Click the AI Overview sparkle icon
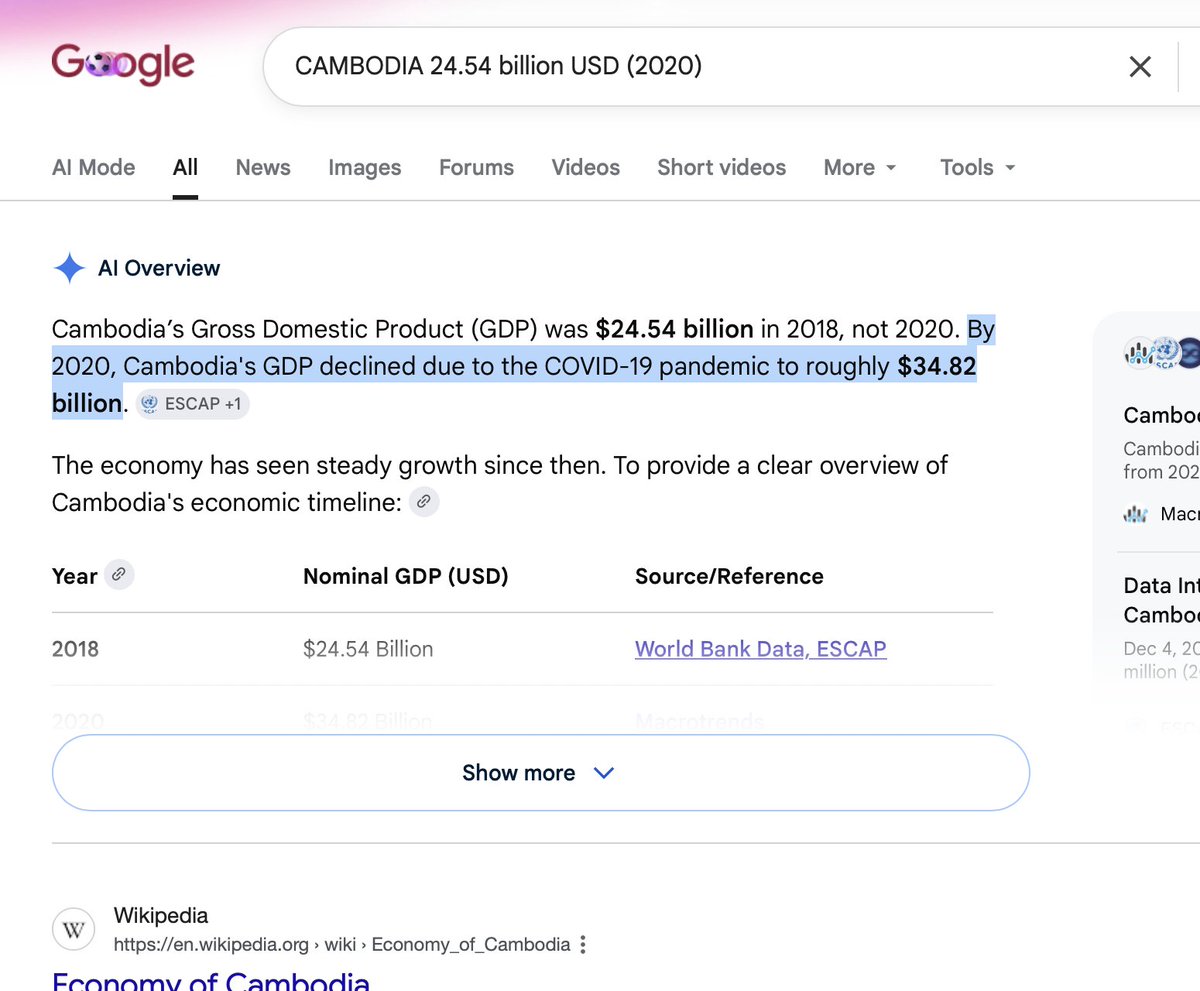The height and width of the screenshot is (991, 1200). point(69,268)
